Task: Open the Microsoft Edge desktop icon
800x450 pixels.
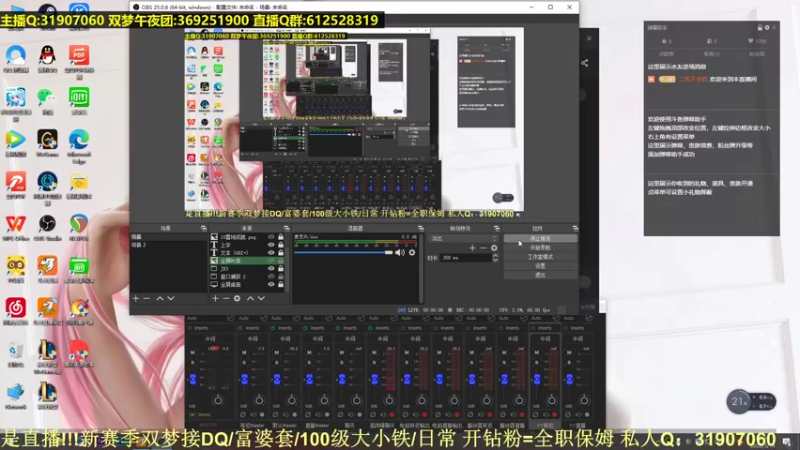Action: click(x=79, y=139)
